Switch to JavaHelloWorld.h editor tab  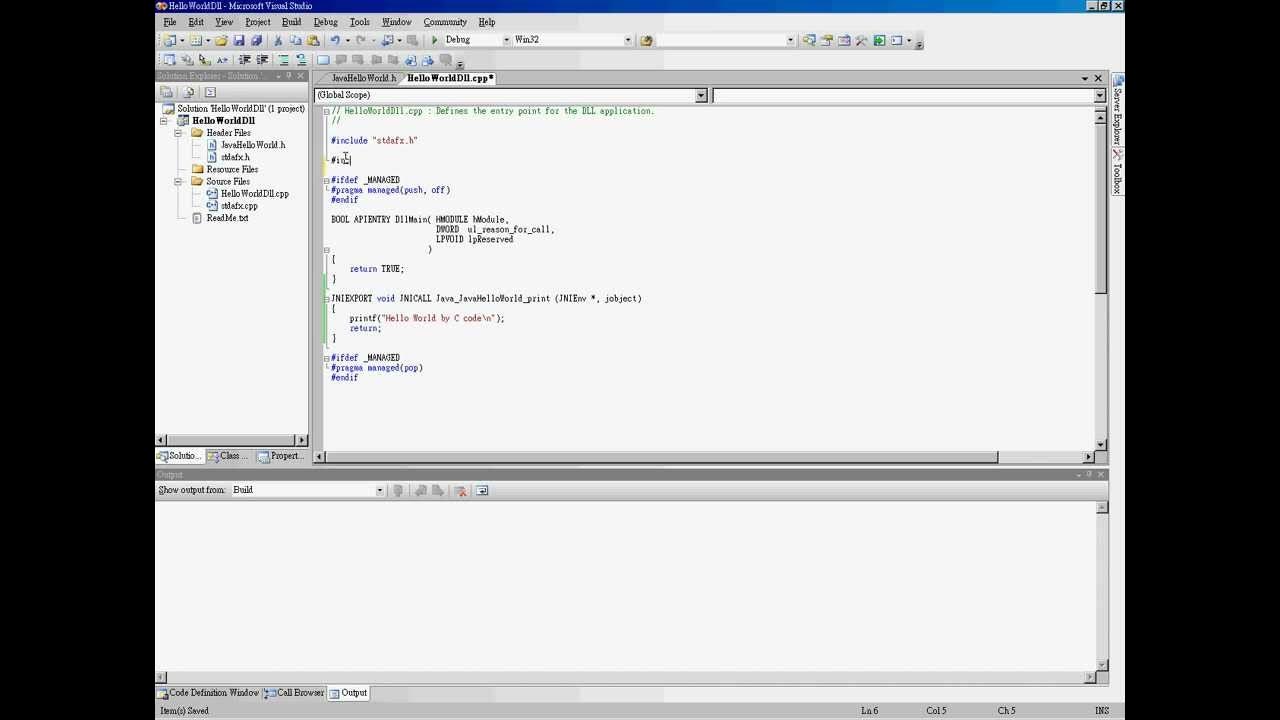coord(363,78)
